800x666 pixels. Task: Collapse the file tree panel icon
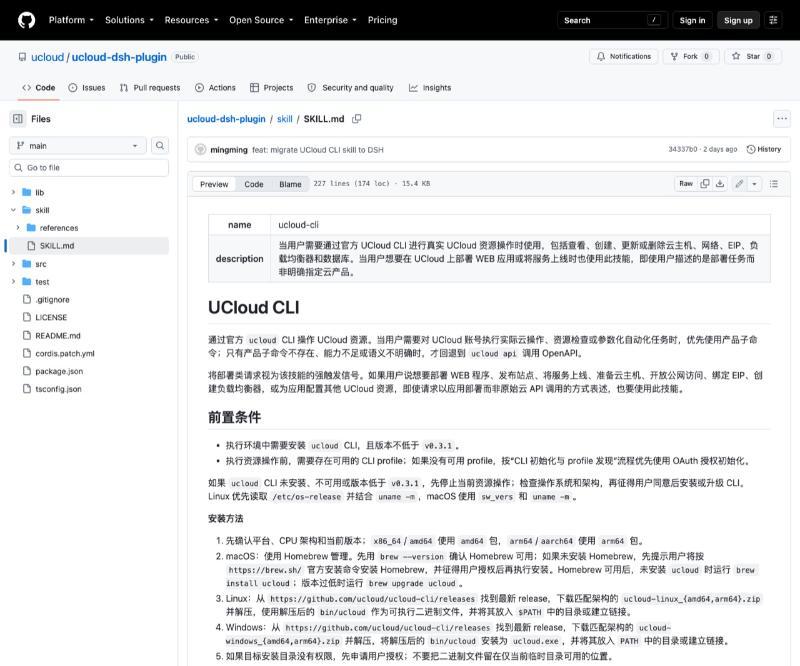18,118
